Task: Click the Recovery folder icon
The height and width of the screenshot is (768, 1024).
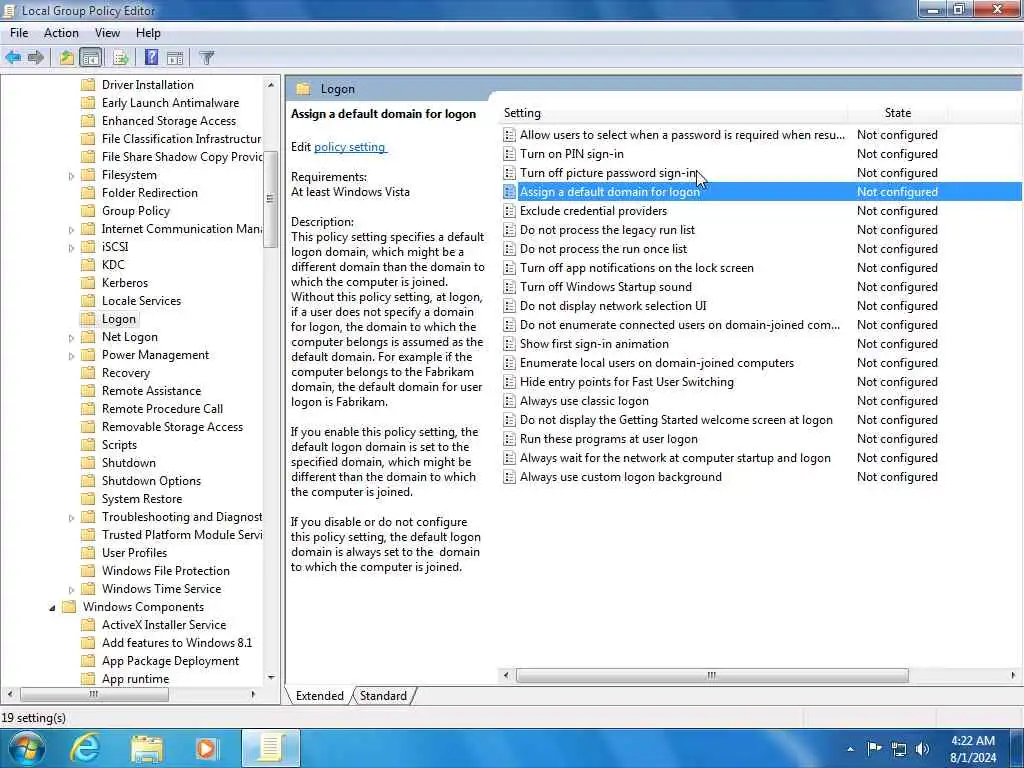Action: [88, 373]
